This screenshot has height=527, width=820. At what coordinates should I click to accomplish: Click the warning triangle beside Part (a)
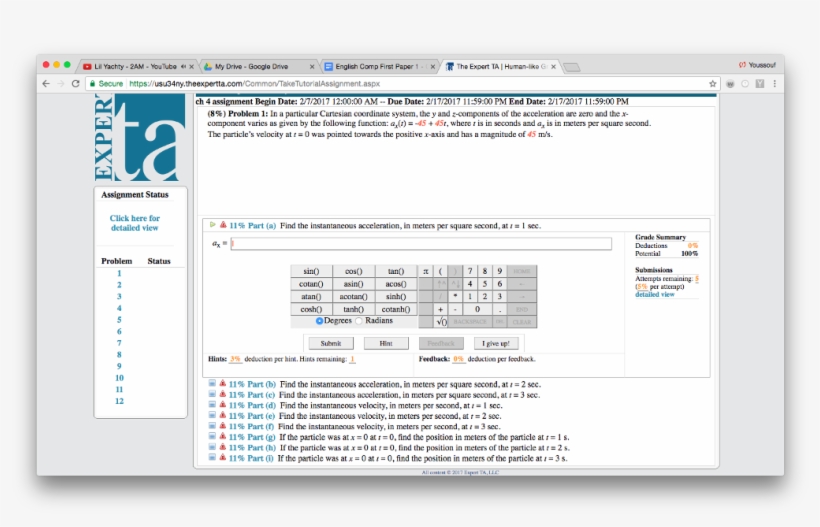pyautogui.click(x=222, y=226)
